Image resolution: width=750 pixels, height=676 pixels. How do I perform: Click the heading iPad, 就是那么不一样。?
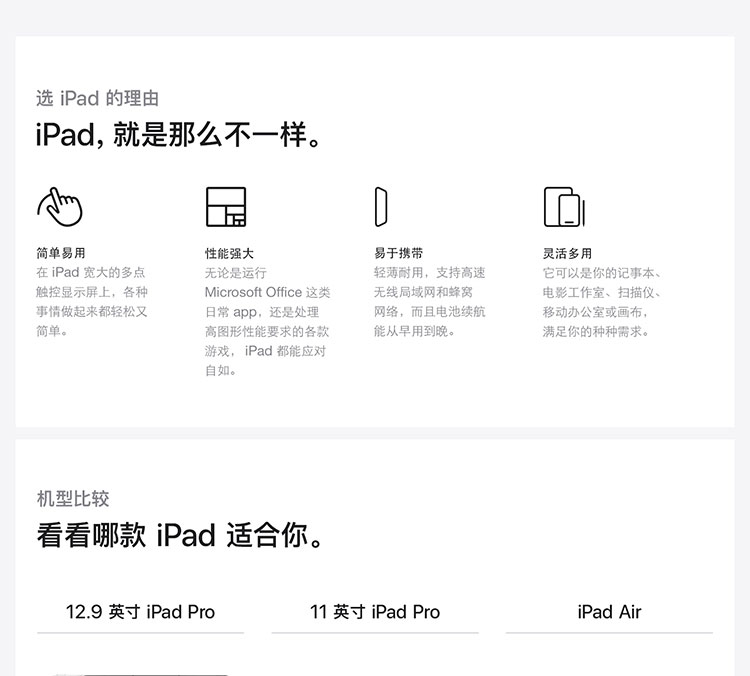(179, 134)
